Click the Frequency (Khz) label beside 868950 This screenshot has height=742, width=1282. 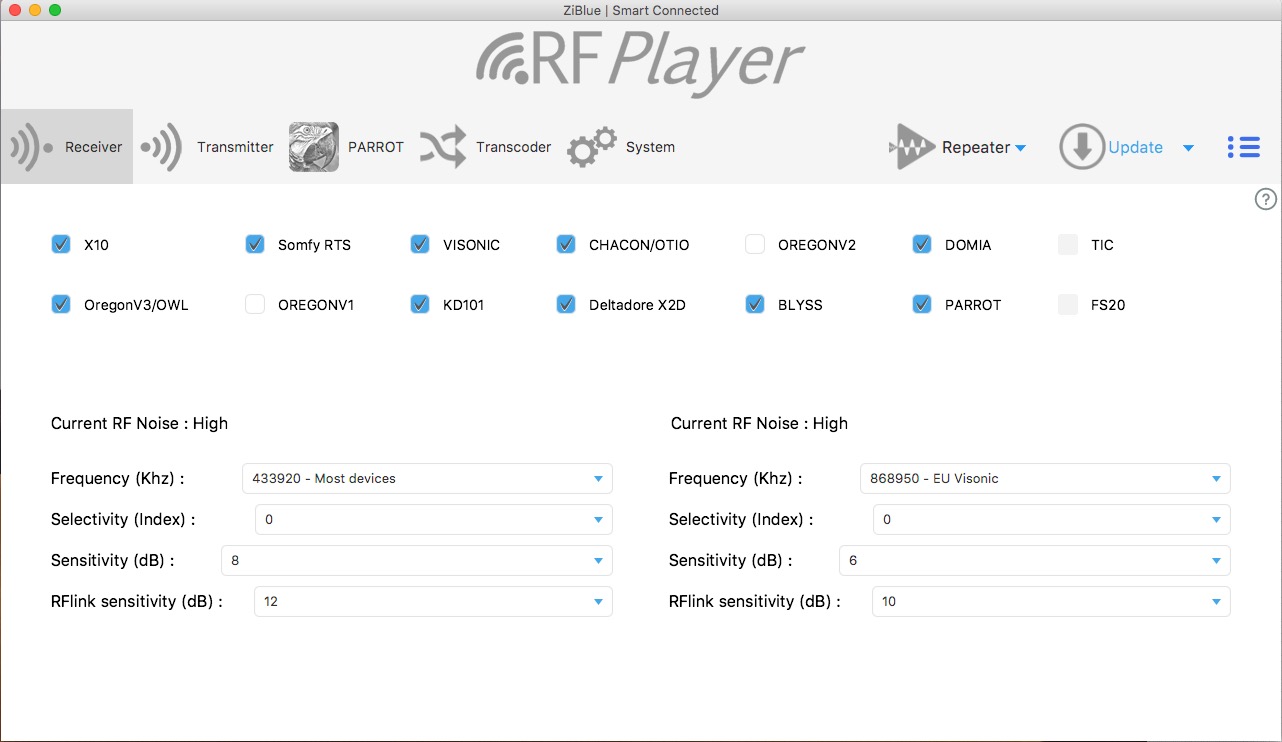coord(736,478)
